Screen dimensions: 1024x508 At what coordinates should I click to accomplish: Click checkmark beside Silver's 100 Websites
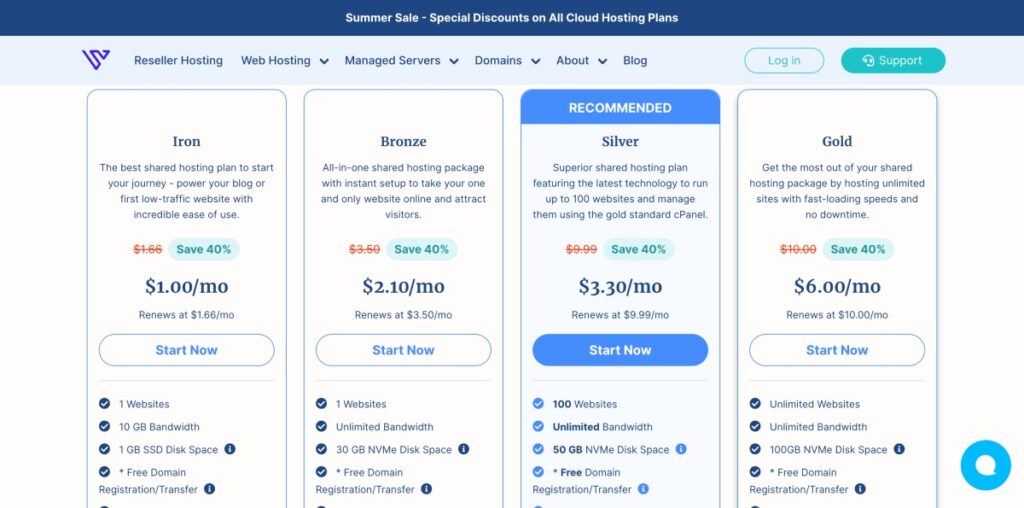click(539, 404)
